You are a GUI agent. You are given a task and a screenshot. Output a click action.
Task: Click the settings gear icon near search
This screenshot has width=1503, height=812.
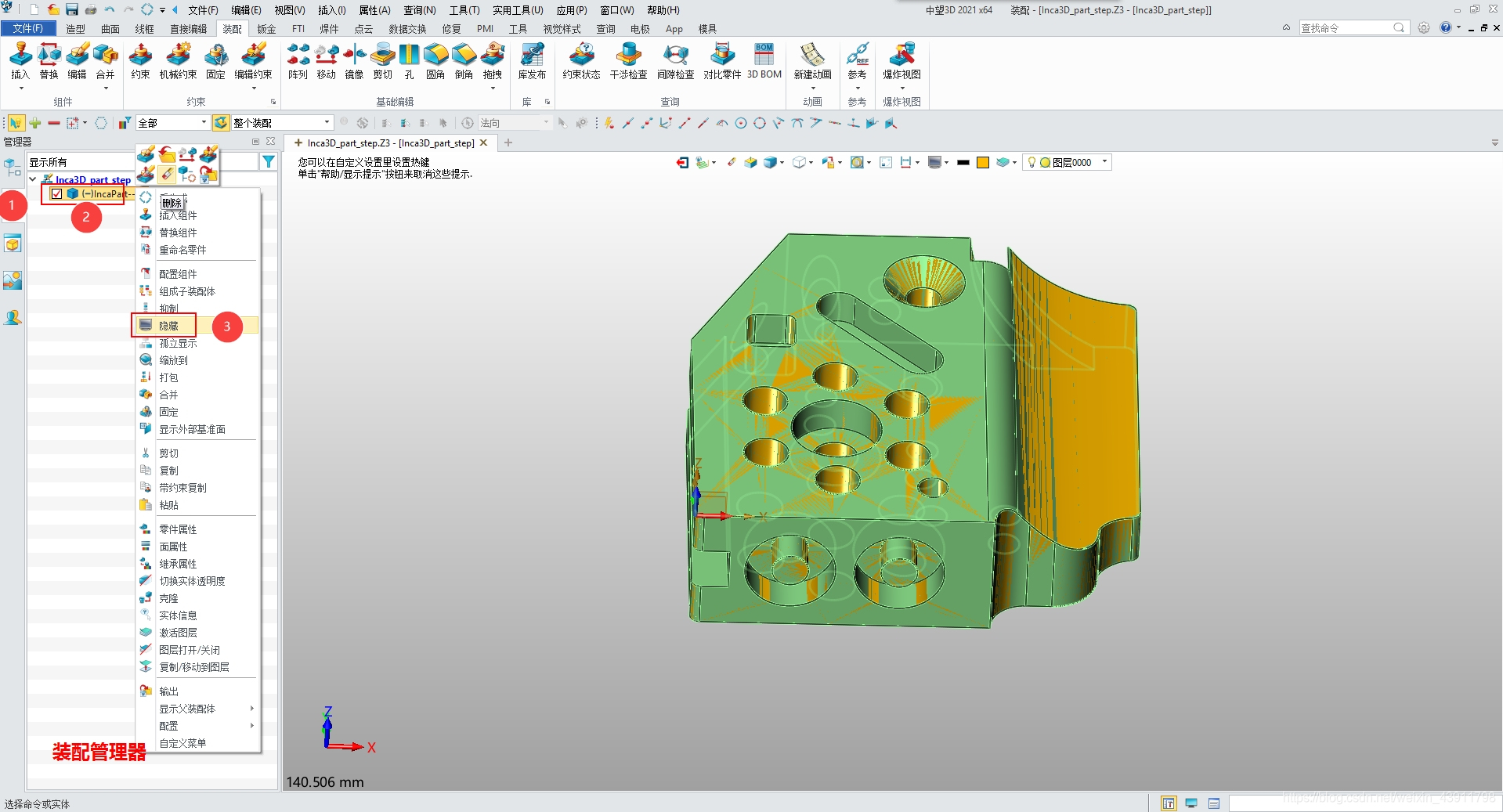(x=1424, y=27)
